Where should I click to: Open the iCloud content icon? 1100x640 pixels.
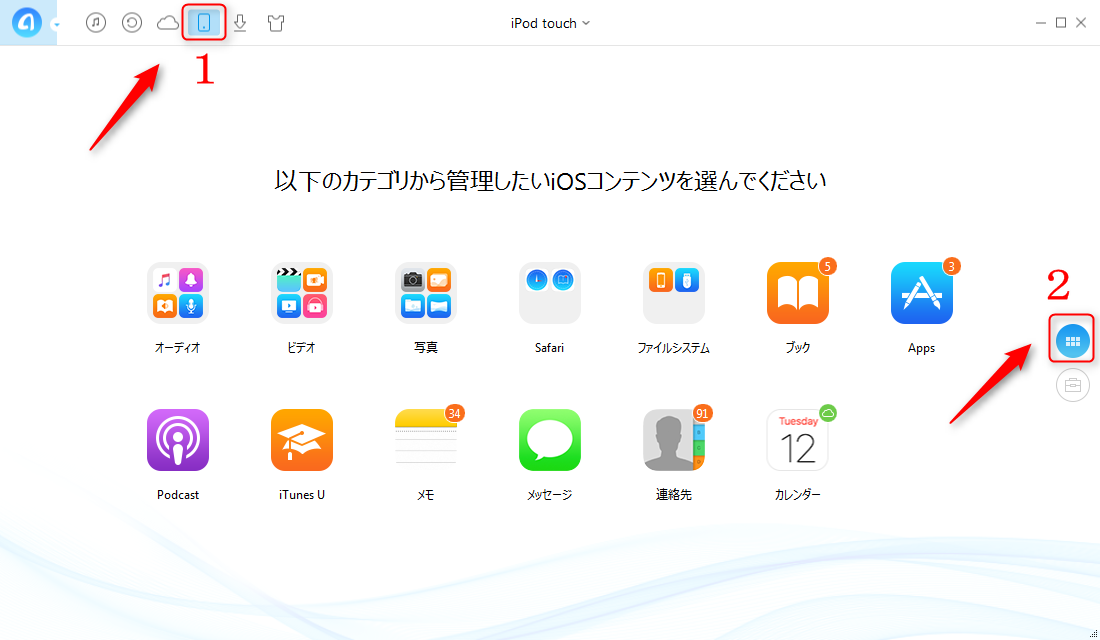[168, 23]
